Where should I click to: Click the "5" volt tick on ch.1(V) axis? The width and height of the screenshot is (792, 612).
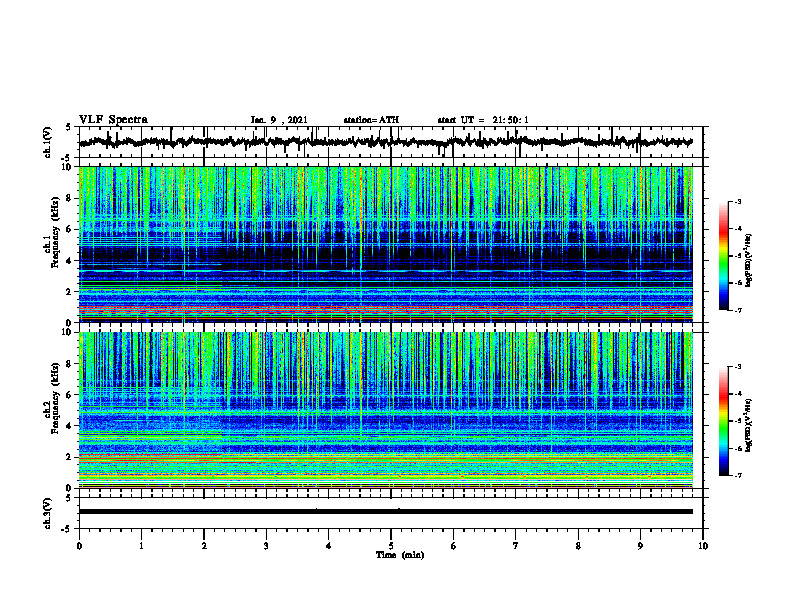pos(67,128)
